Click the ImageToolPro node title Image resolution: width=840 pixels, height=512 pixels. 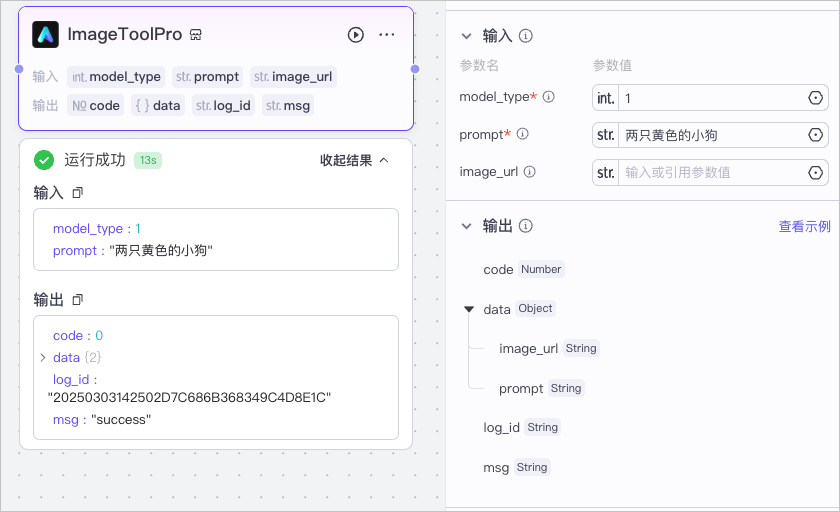(x=124, y=34)
